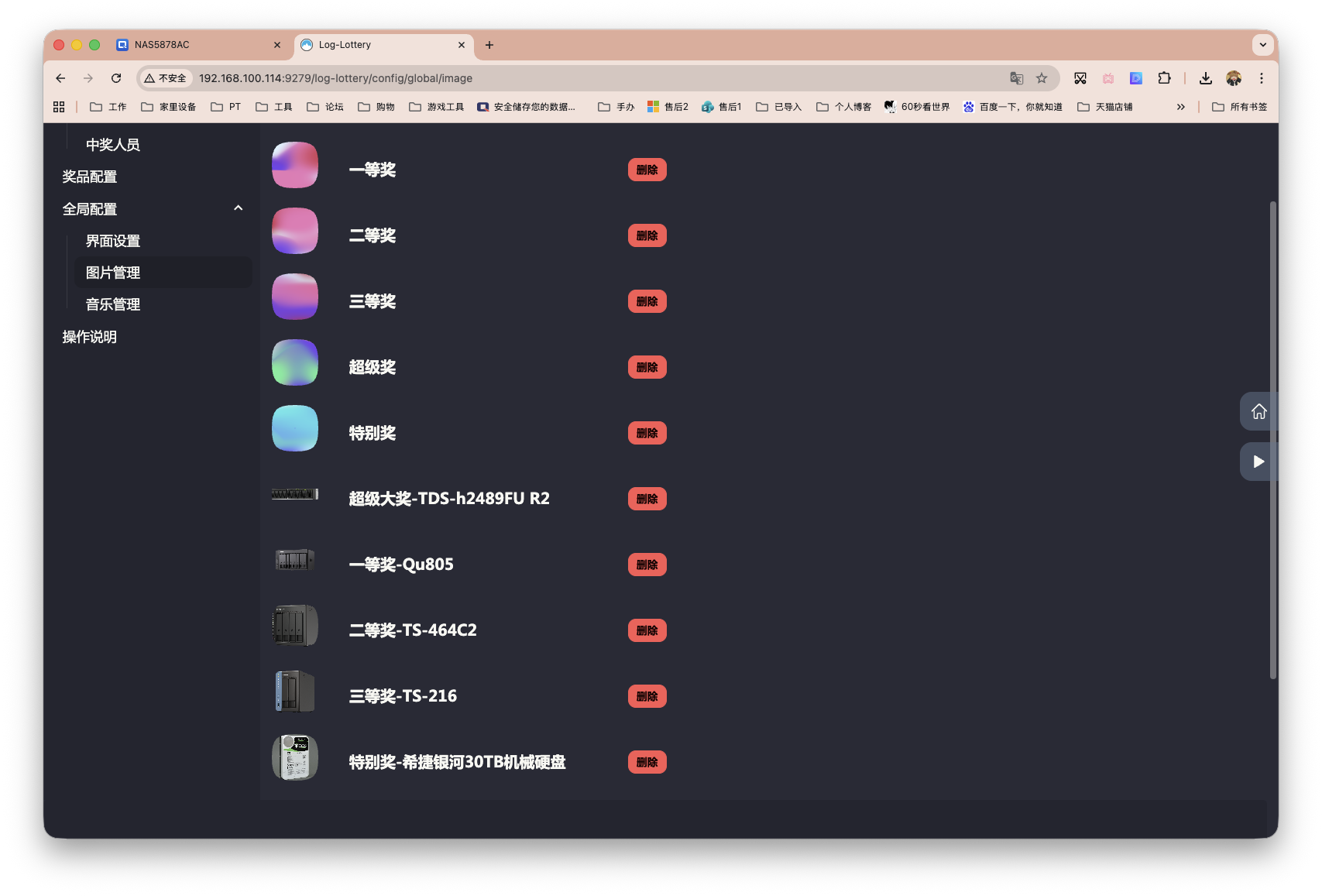Click the play arrow button on the right edge
The height and width of the screenshot is (896, 1322).
pyautogui.click(x=1258, y=461)
